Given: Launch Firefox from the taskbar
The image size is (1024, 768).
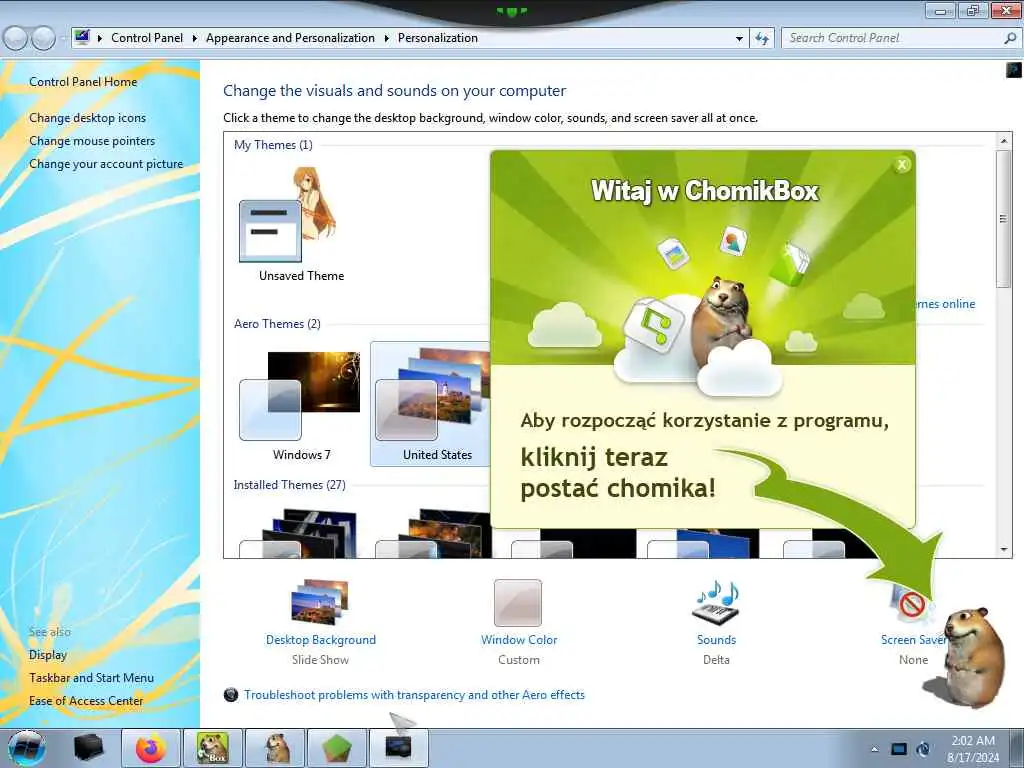Looking at the screenshot, I should click(x=151, y=748).
